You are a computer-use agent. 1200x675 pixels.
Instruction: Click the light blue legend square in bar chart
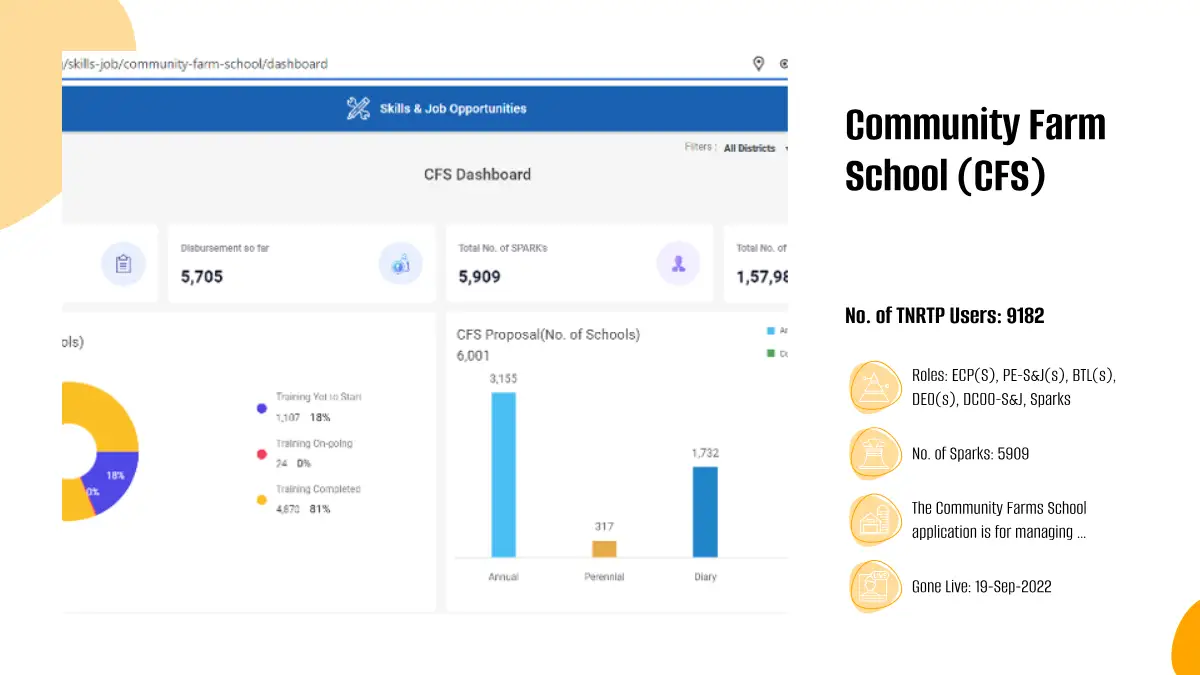(x=771, y=331)
